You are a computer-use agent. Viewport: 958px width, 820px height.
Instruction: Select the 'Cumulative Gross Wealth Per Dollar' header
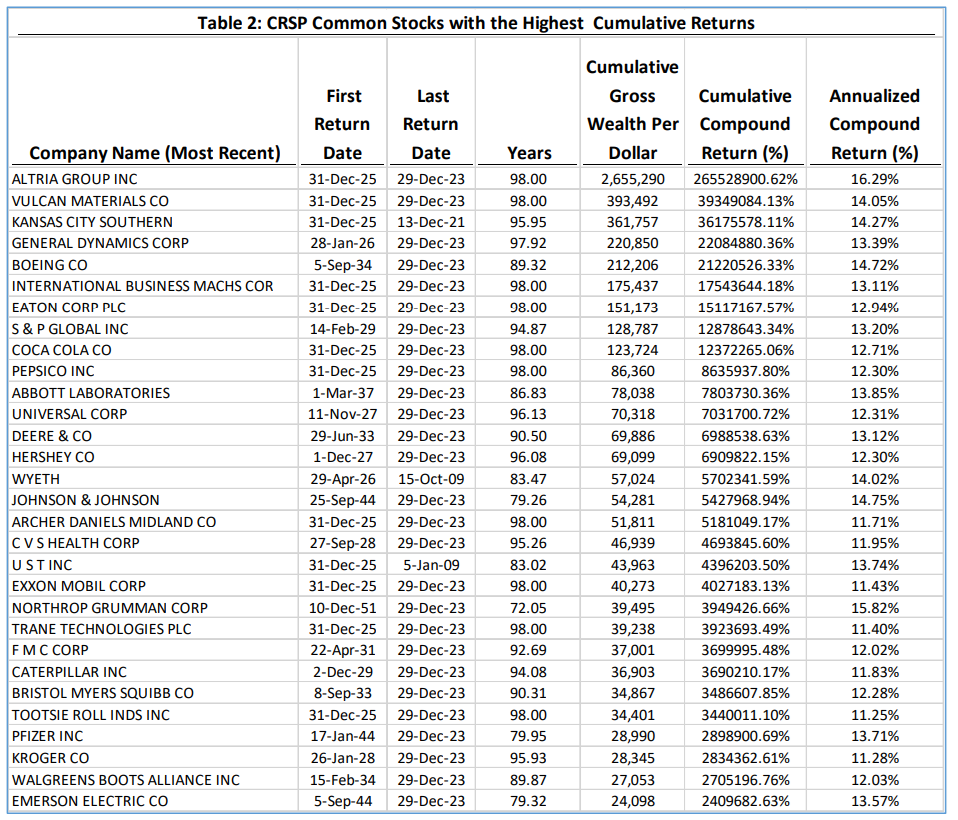[x=632, y=110]
